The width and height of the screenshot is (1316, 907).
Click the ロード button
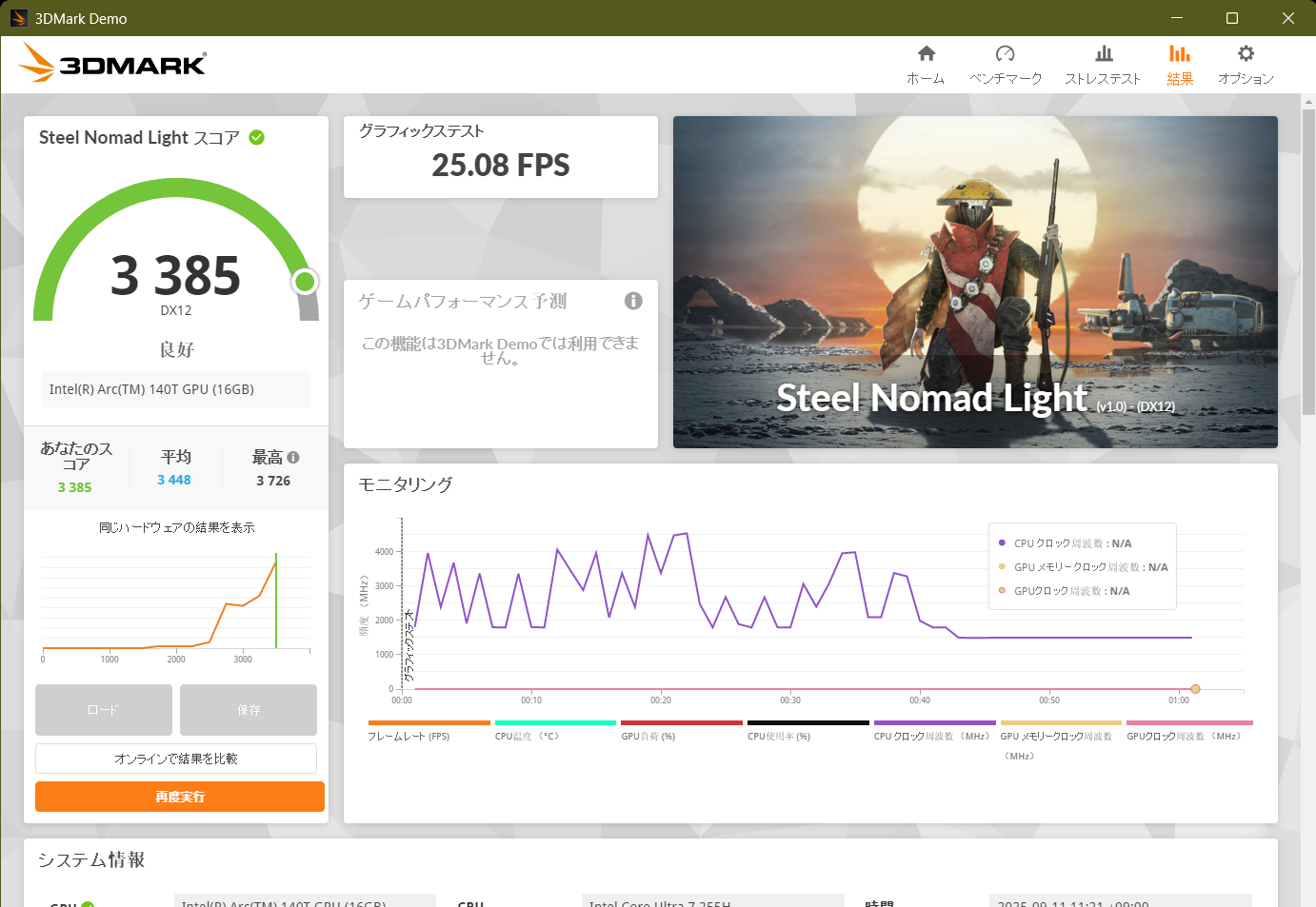click(x=104, y=710)
